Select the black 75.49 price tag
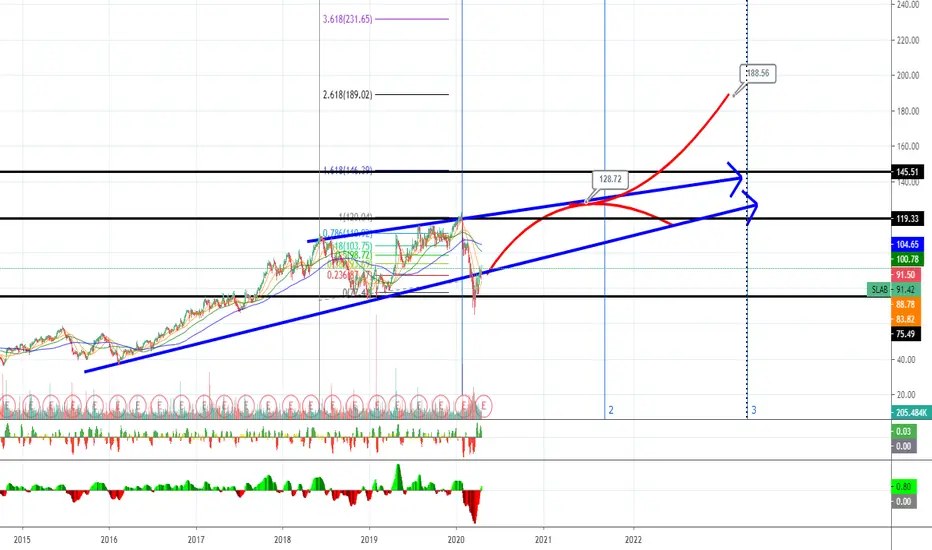Image resolution: width=932 pixels, height=550 pixels. point(906,334)
